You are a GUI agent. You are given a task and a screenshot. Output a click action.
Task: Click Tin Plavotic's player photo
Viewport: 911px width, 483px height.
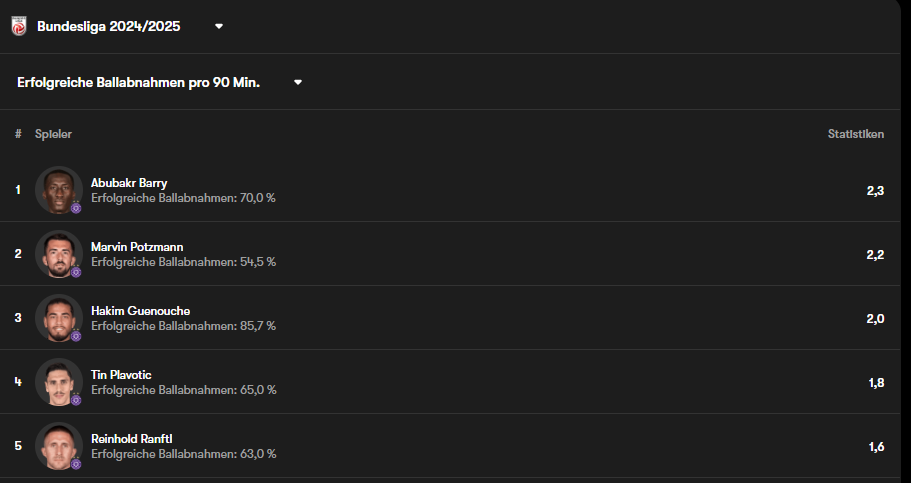59,382
